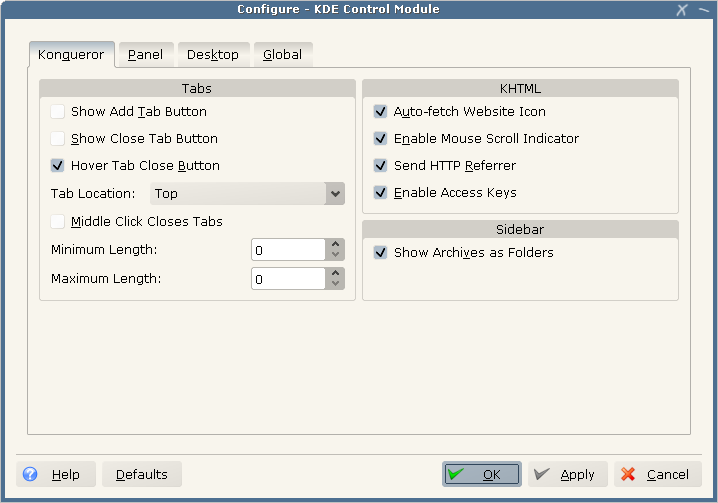718x503 pixels.
Task: Increase Maximum Length with up arrow
Action: pos(335,273)
